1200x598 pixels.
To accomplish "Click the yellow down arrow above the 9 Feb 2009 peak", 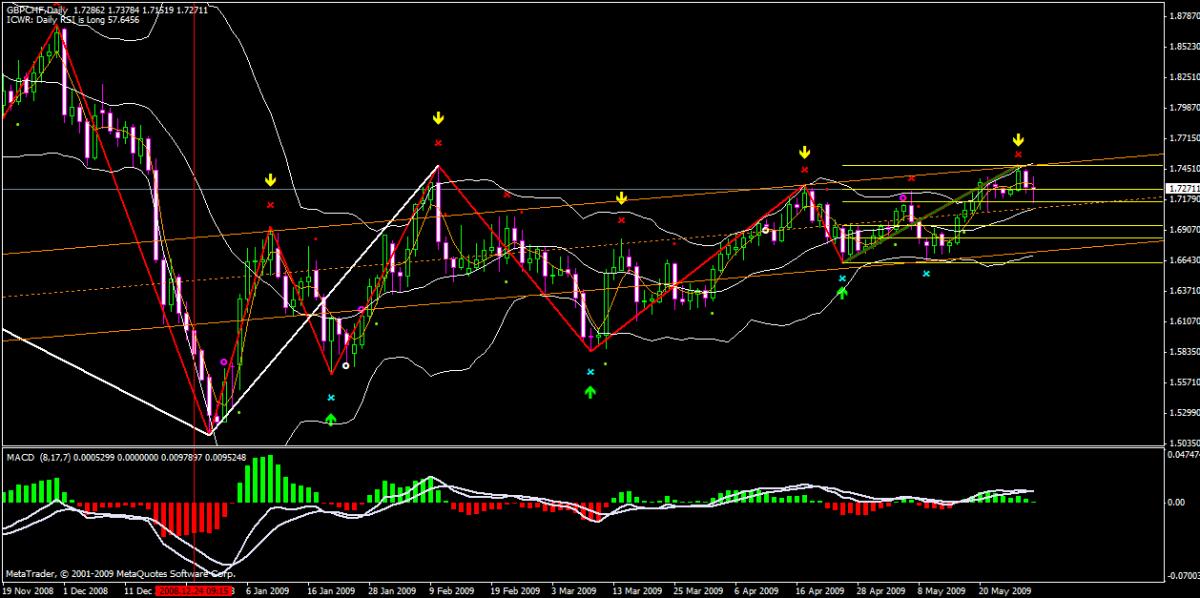I will tap(438, 119).
